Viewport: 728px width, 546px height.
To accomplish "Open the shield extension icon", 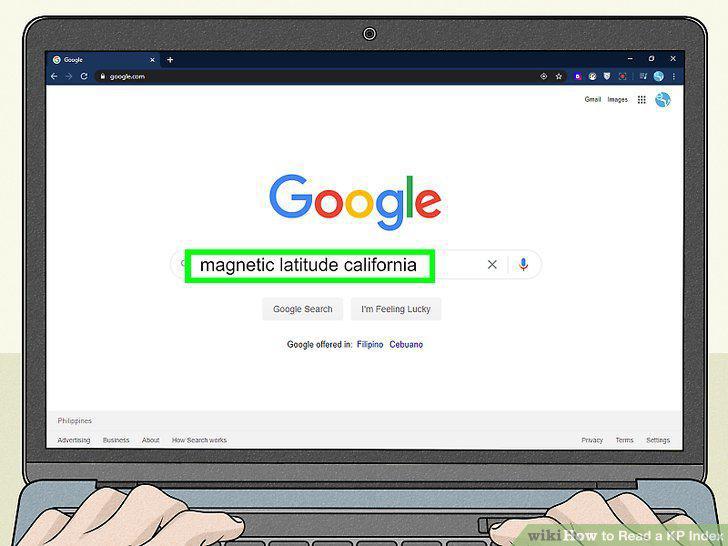I will pos(607,76).
